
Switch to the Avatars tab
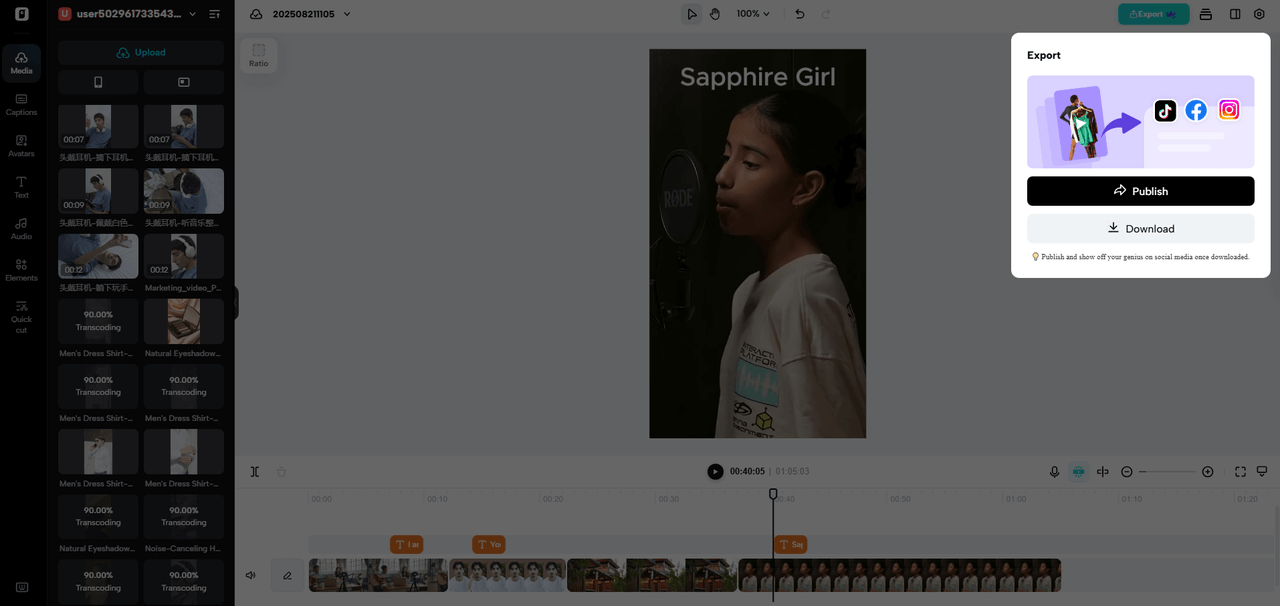tap(21, 146)
